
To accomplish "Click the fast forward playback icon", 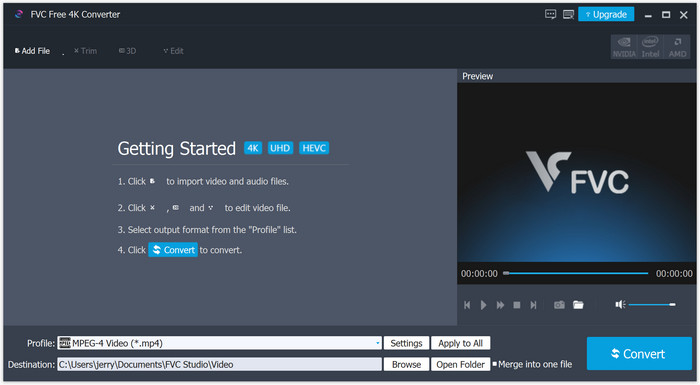I will (500, 305).
